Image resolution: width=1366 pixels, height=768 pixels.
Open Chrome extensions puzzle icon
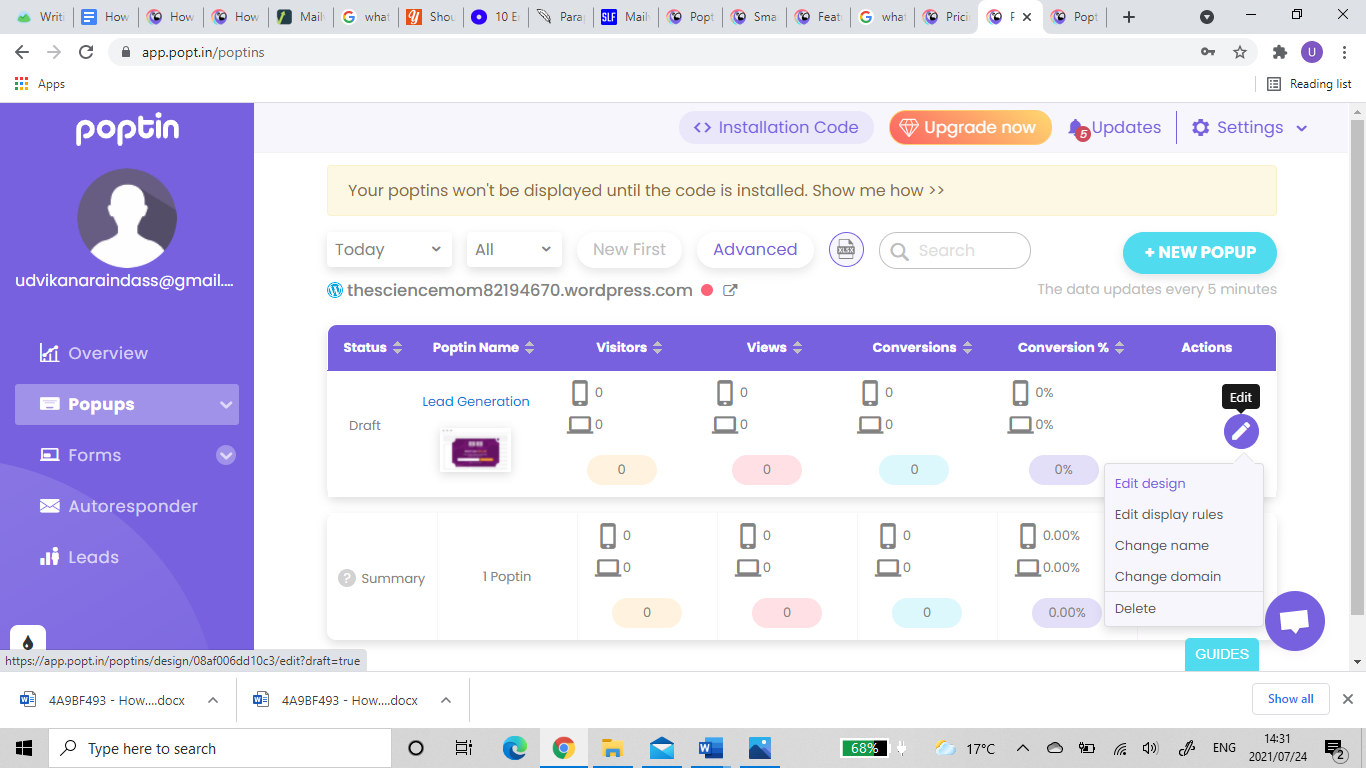point(1279,52)
